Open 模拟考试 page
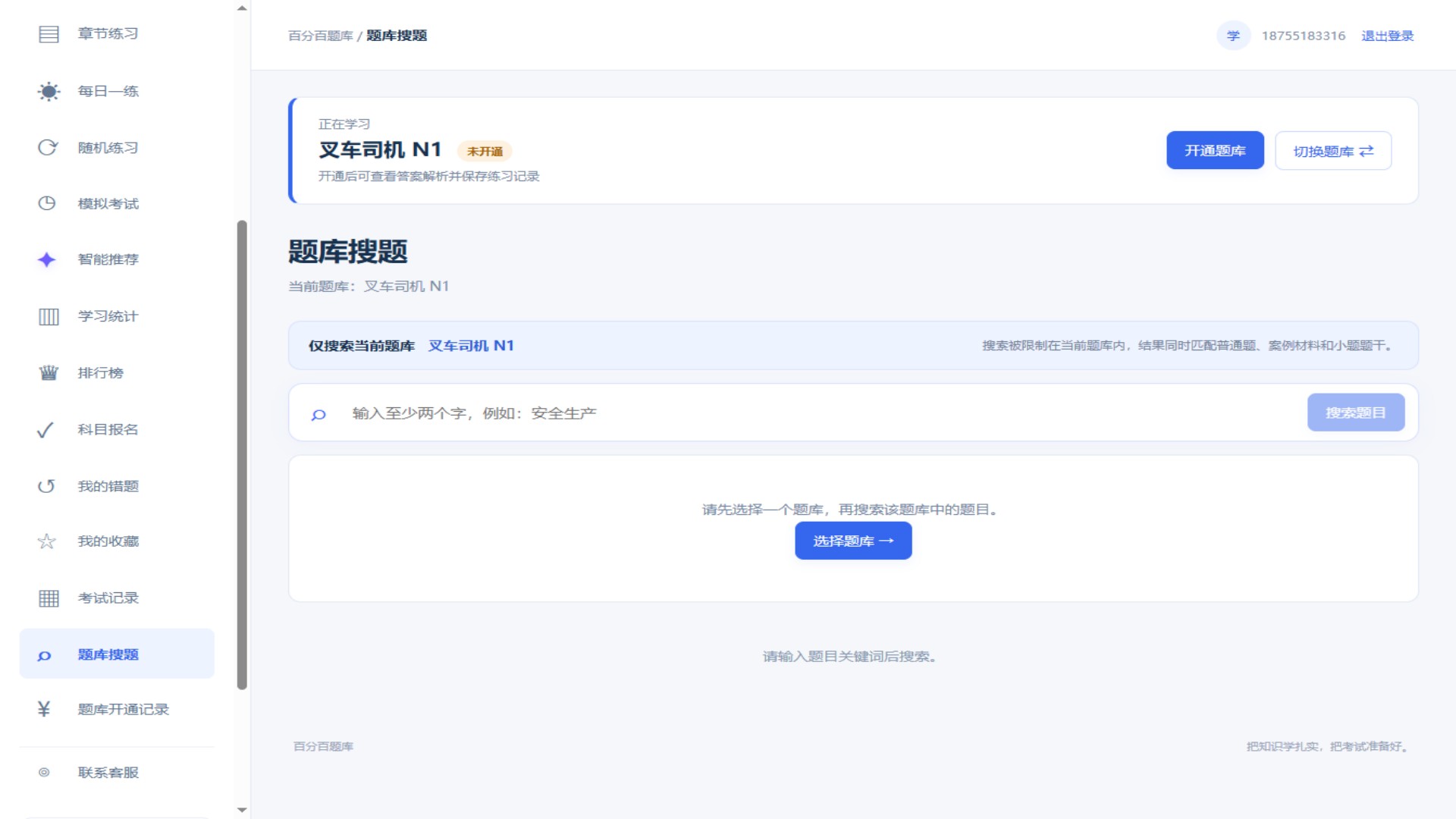Image resolution: width=1456 pixels, height=819 pixels. tap(117, 203)
